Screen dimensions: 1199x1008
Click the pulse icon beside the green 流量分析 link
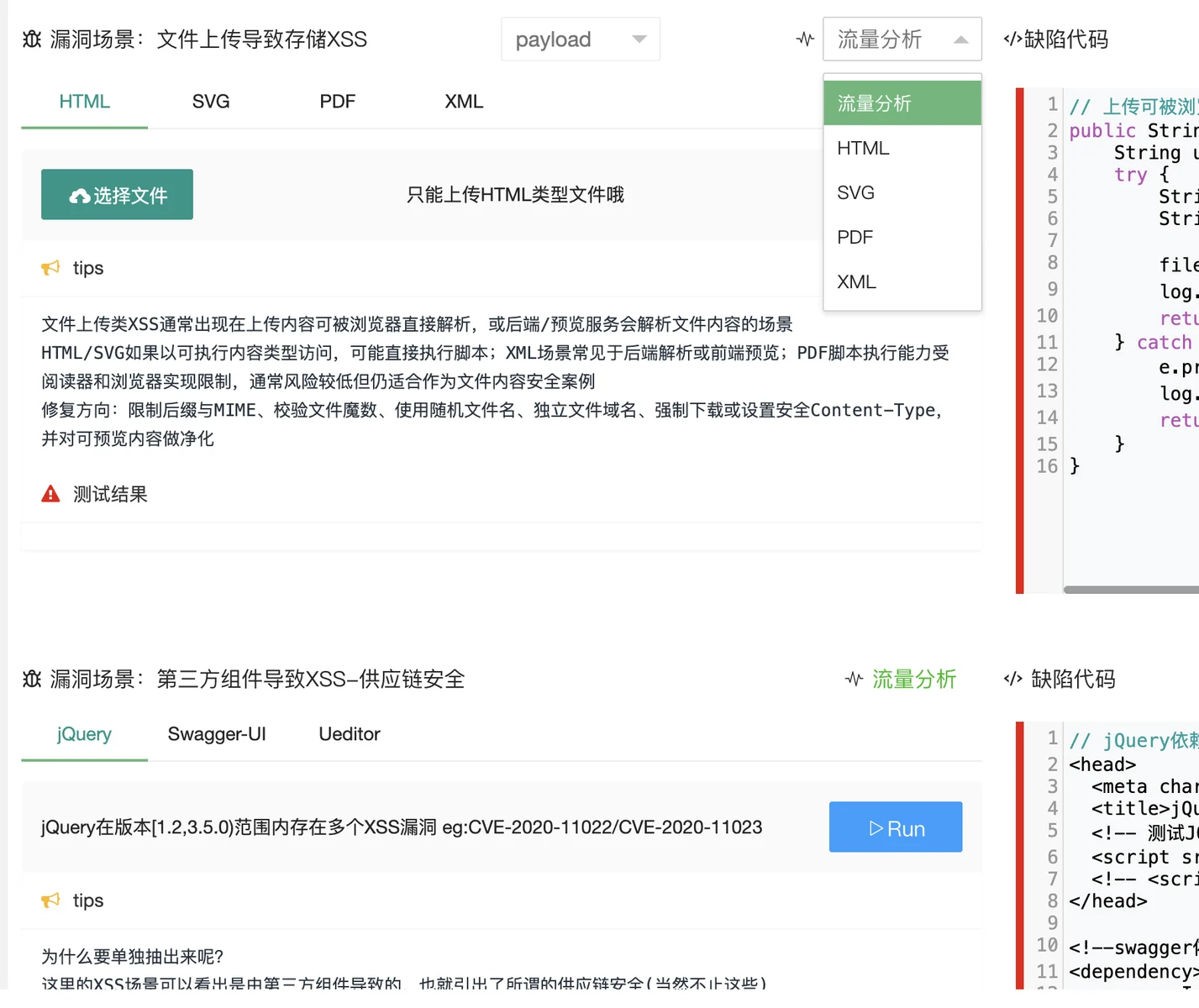(x=854, y=679)
